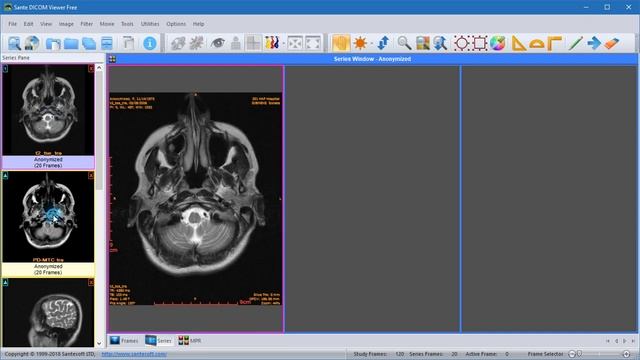The image size is (640, 360).
Task: Decrease frame with minus button on selector
Action: 572,354
